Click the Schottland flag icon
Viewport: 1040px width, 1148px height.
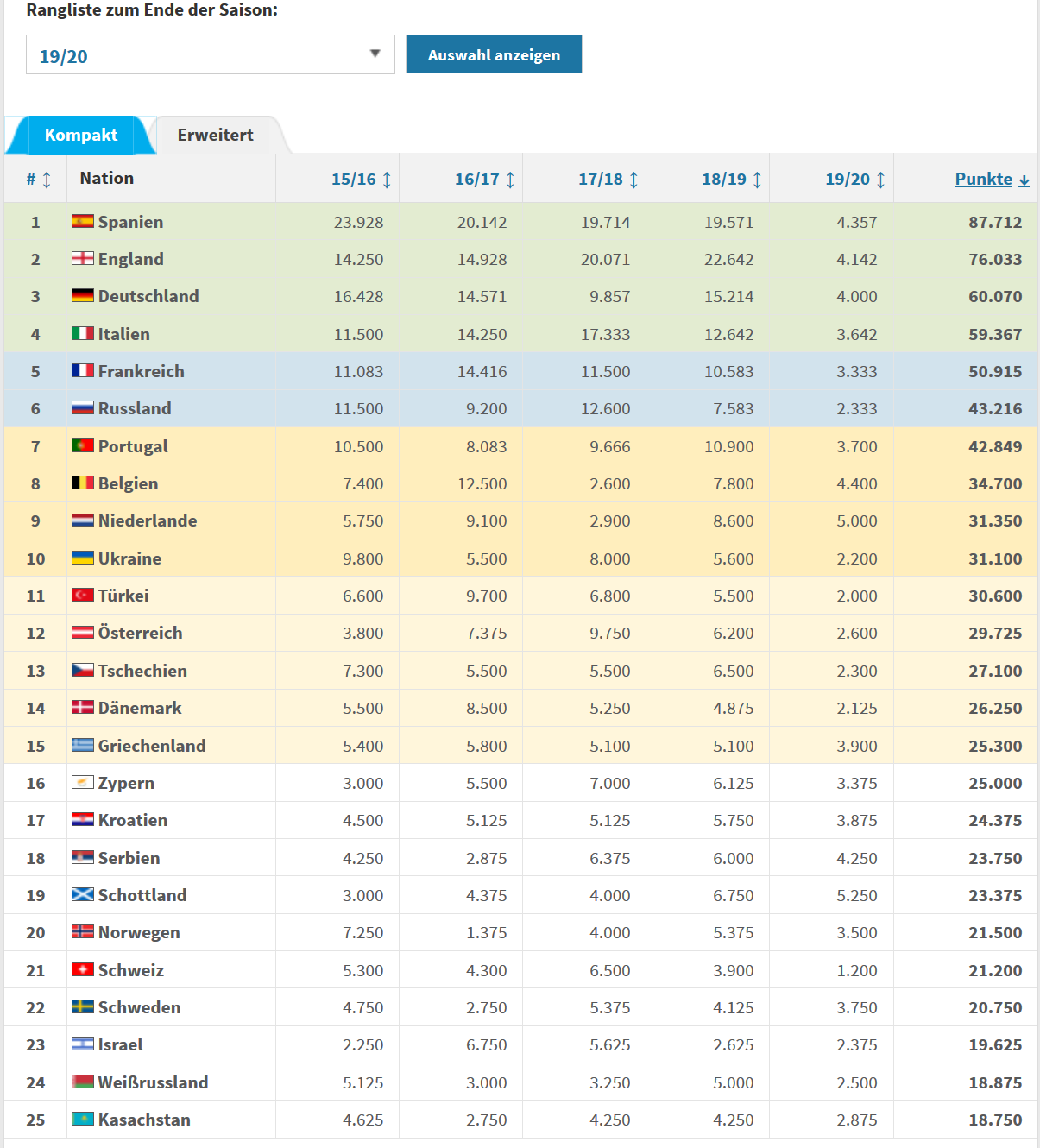pyautogui.click(x=83, y=895)
